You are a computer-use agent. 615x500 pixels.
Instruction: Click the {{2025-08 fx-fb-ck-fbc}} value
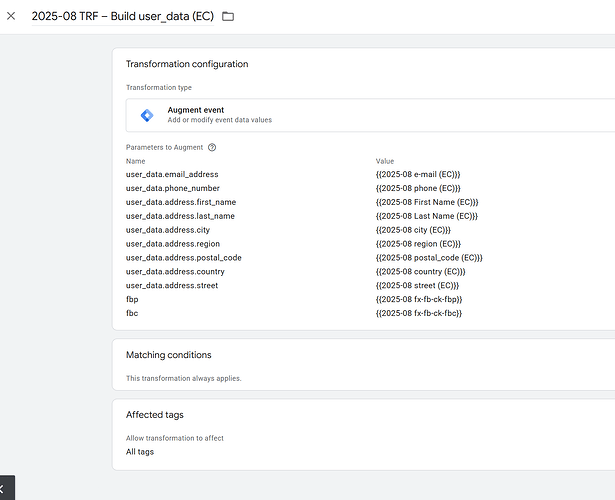419,314
